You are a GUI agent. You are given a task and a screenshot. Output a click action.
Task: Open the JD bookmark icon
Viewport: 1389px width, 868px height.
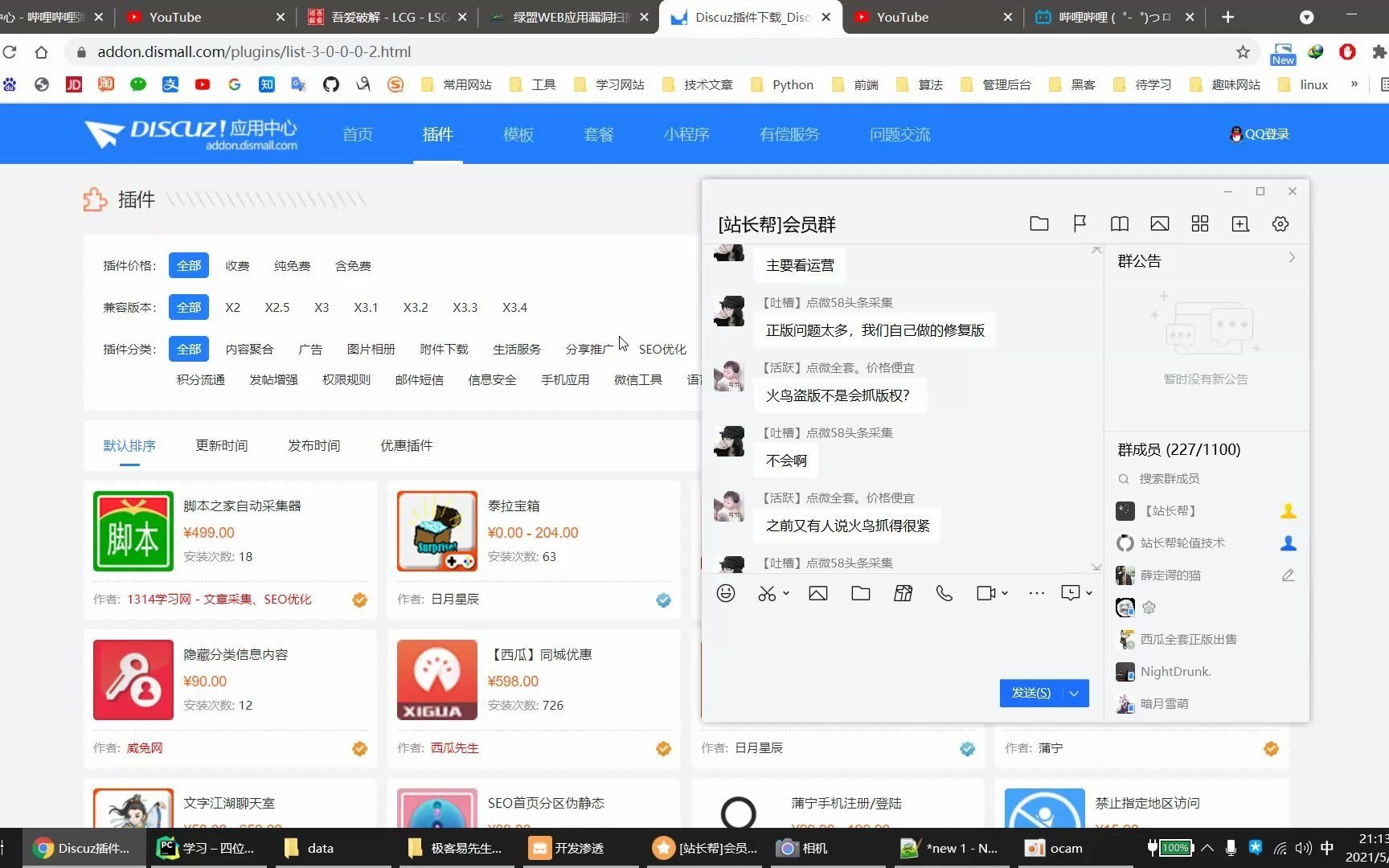click(74, 84)
